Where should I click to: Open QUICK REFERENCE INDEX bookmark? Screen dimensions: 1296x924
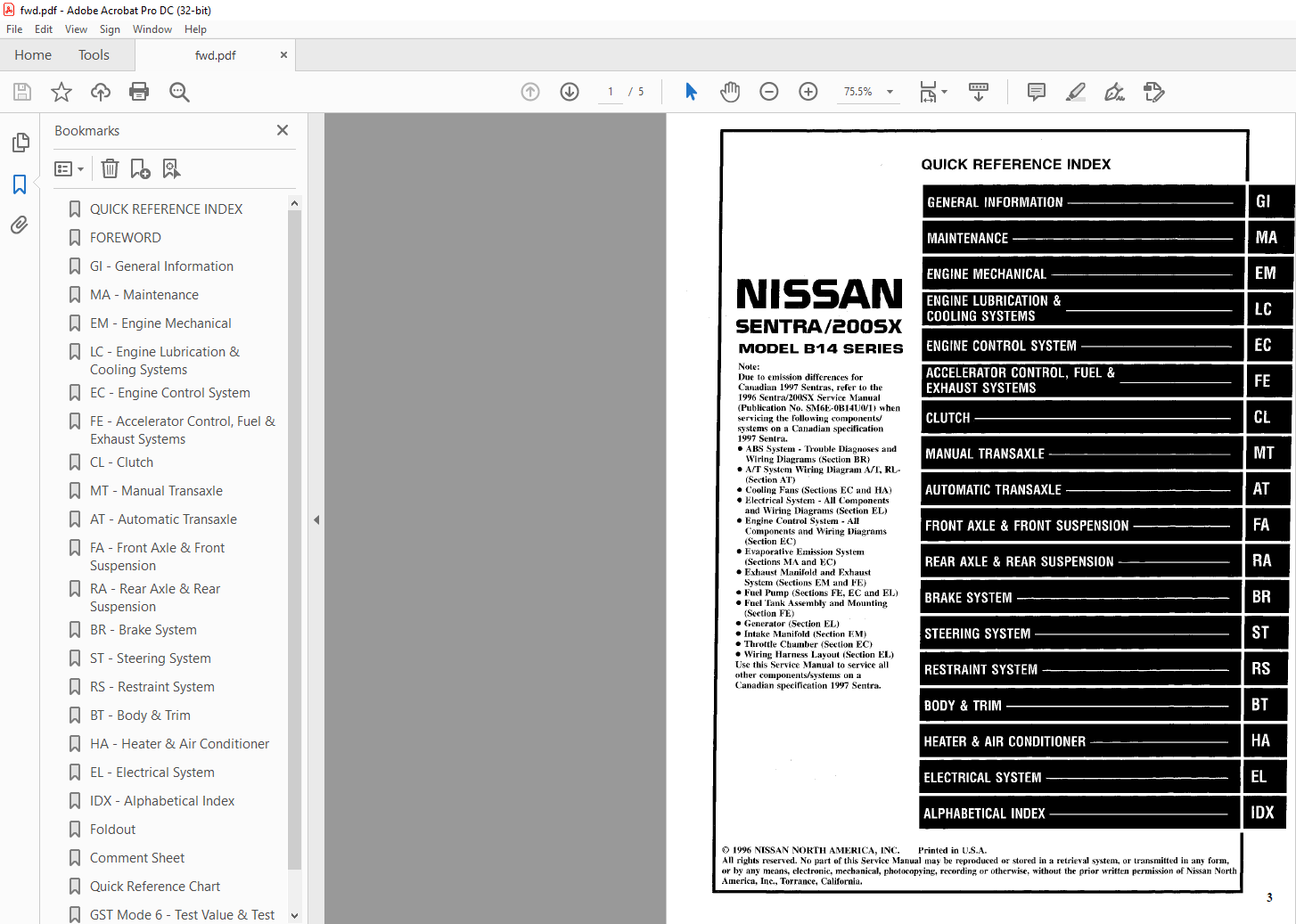(166, 209)
